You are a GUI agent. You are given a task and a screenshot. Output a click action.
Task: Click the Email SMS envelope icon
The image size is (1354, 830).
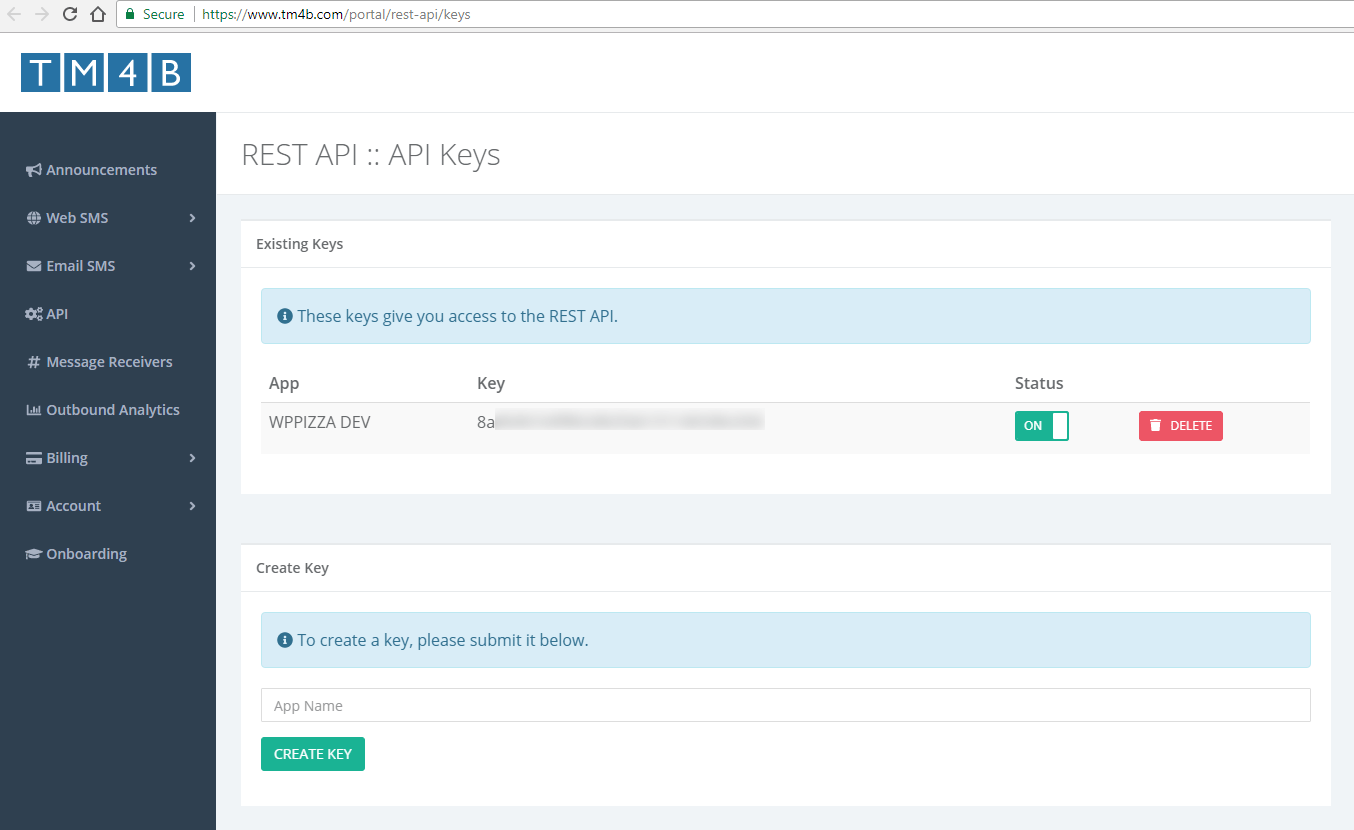point(34,266)
